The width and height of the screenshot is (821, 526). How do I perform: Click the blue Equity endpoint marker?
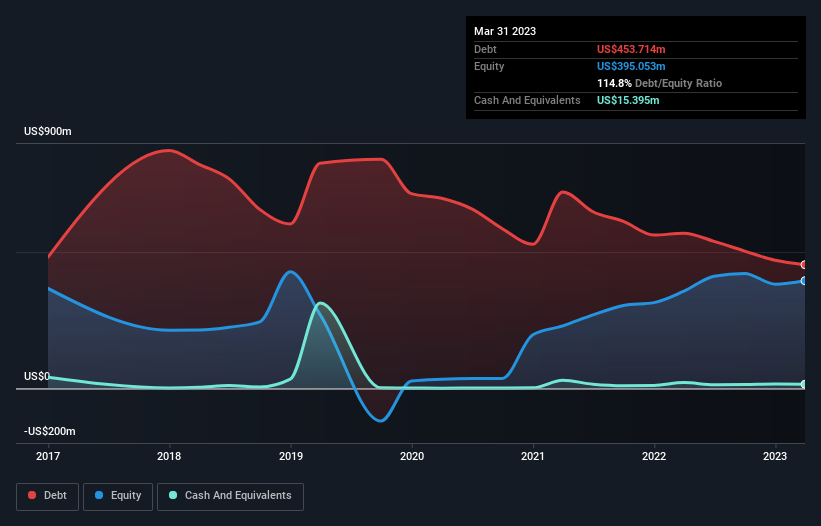[x=804, y=281]
